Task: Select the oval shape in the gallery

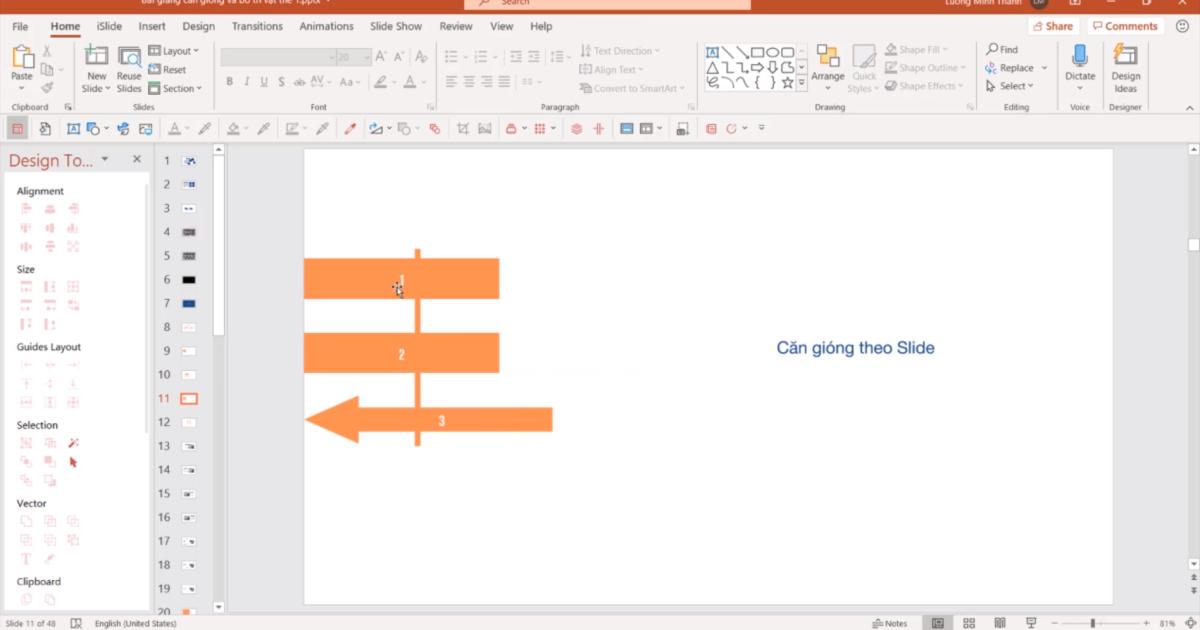Action: pos(772,52)
